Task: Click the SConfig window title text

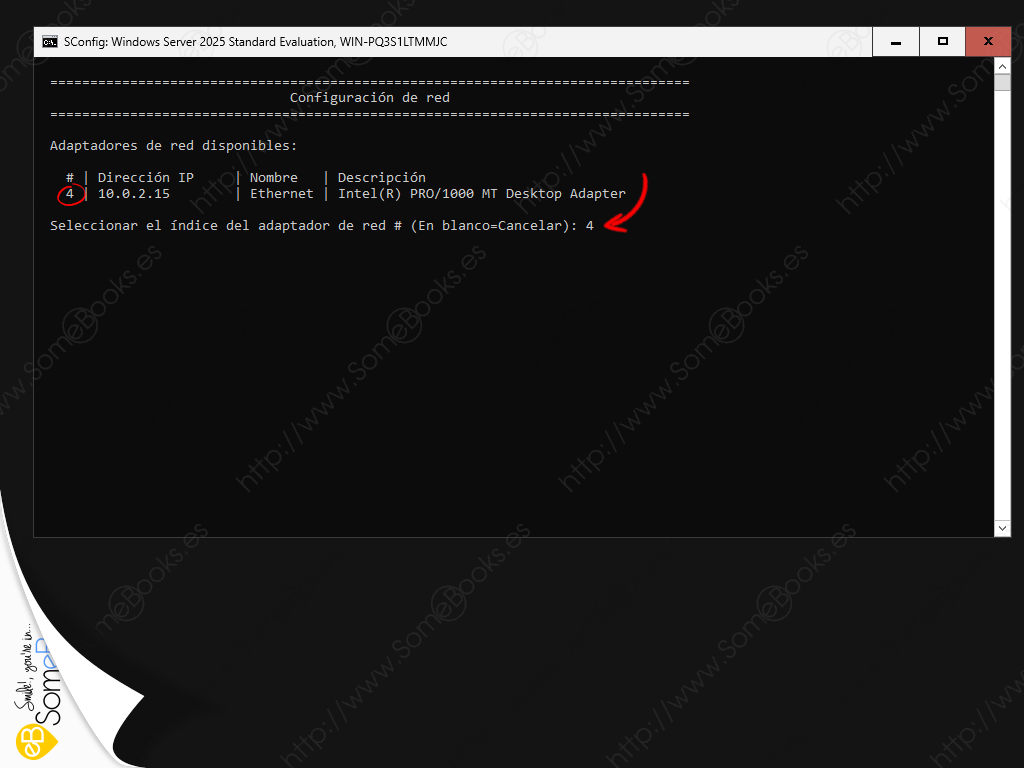Action: (255, 42)
